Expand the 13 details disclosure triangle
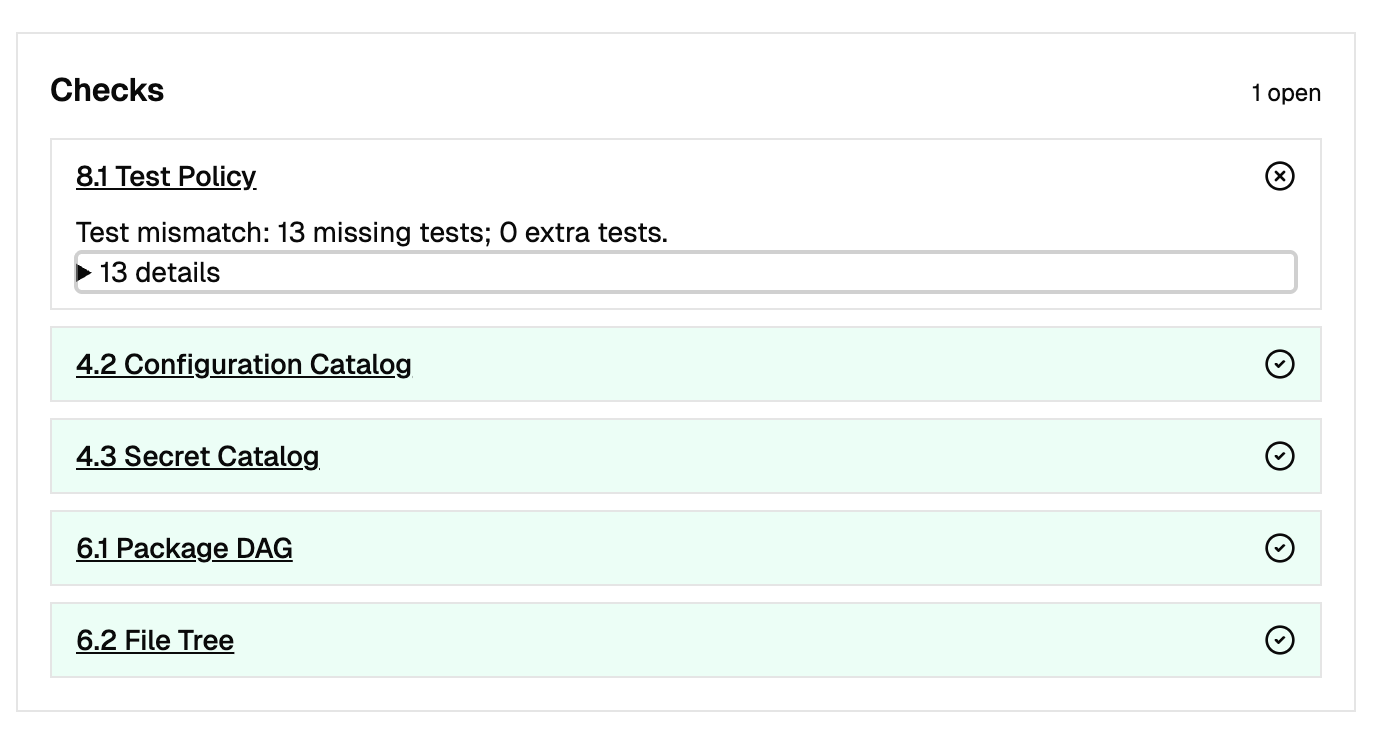1380x734 pixels. (85, 273)
